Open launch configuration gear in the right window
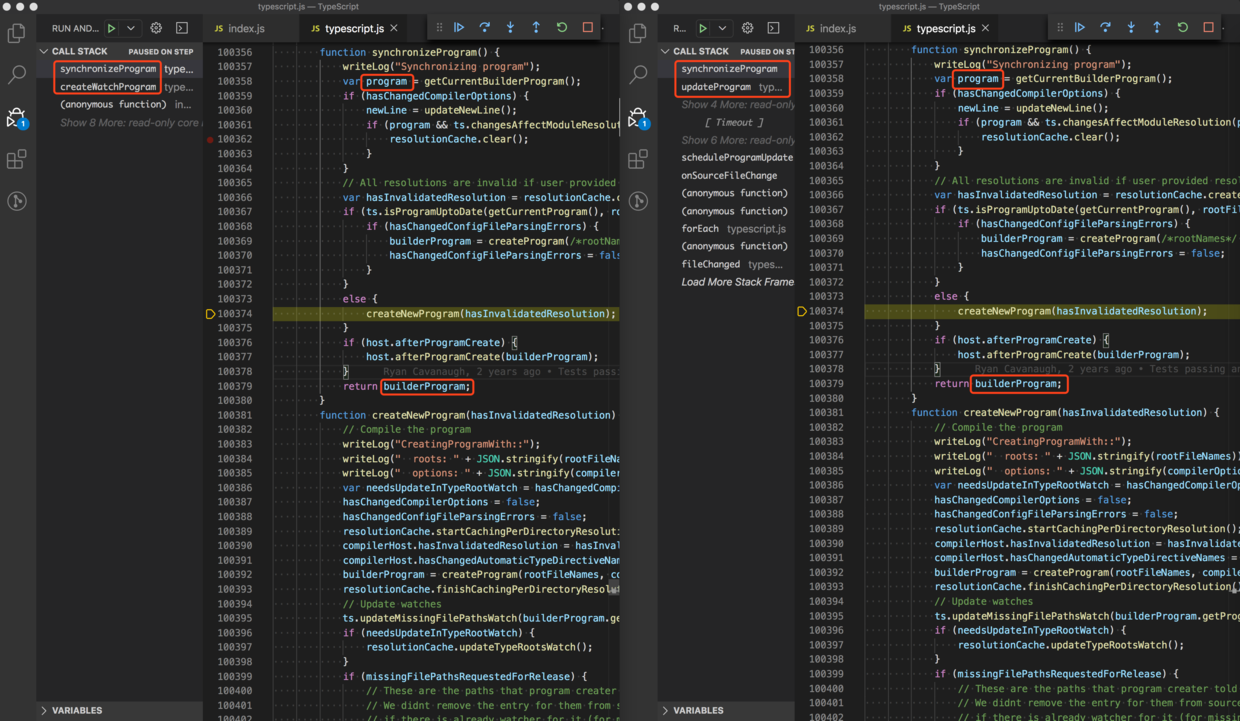Screen dimensions: 1240x721 click(x=747, y=29)
